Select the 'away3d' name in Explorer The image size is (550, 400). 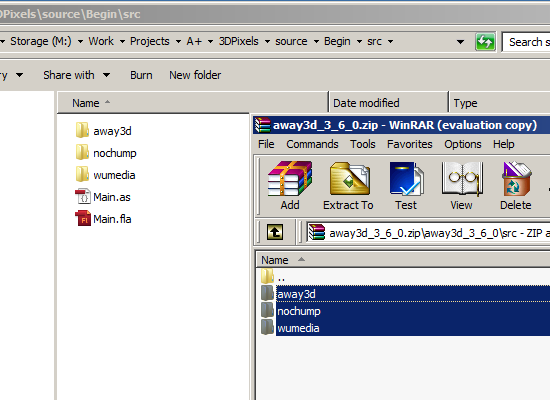(x=112, y=131)
